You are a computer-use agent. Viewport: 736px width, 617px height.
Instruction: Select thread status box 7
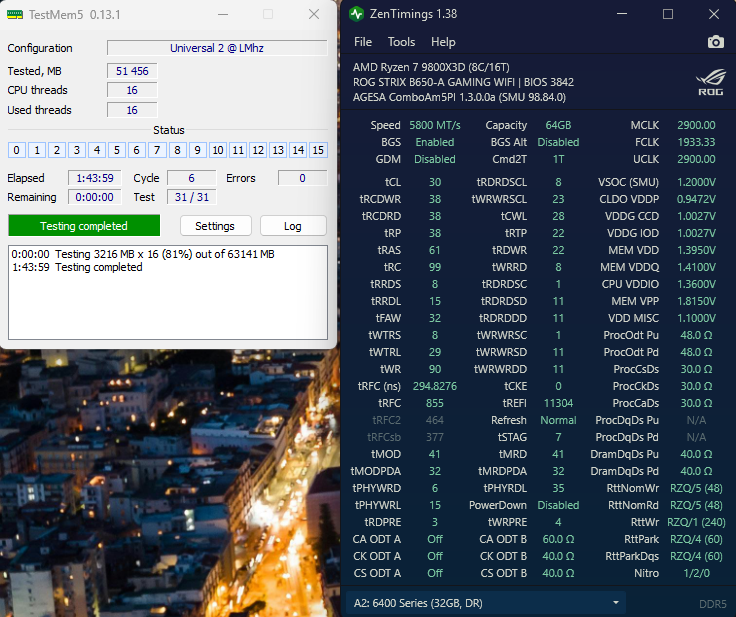pyautogui.click(x=156, y=150)
